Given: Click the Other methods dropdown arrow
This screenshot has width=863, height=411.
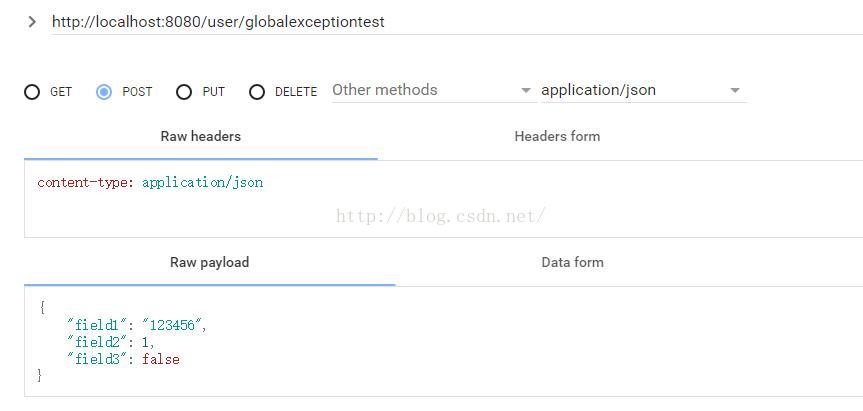Looking at the screenshot, I should [x=526, y=91].
